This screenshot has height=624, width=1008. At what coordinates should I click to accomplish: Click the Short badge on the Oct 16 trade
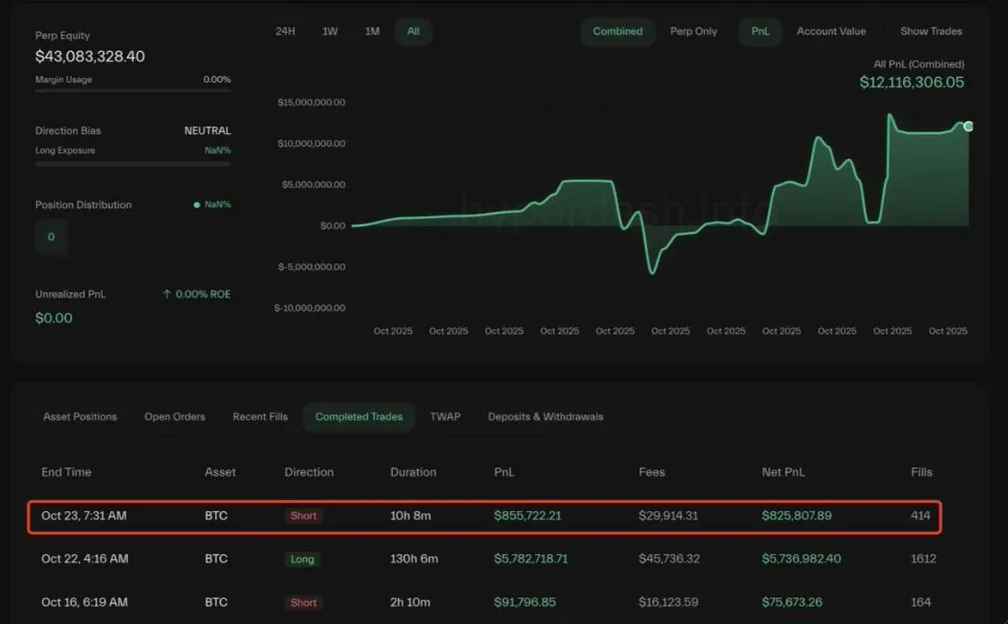[302, 602]
